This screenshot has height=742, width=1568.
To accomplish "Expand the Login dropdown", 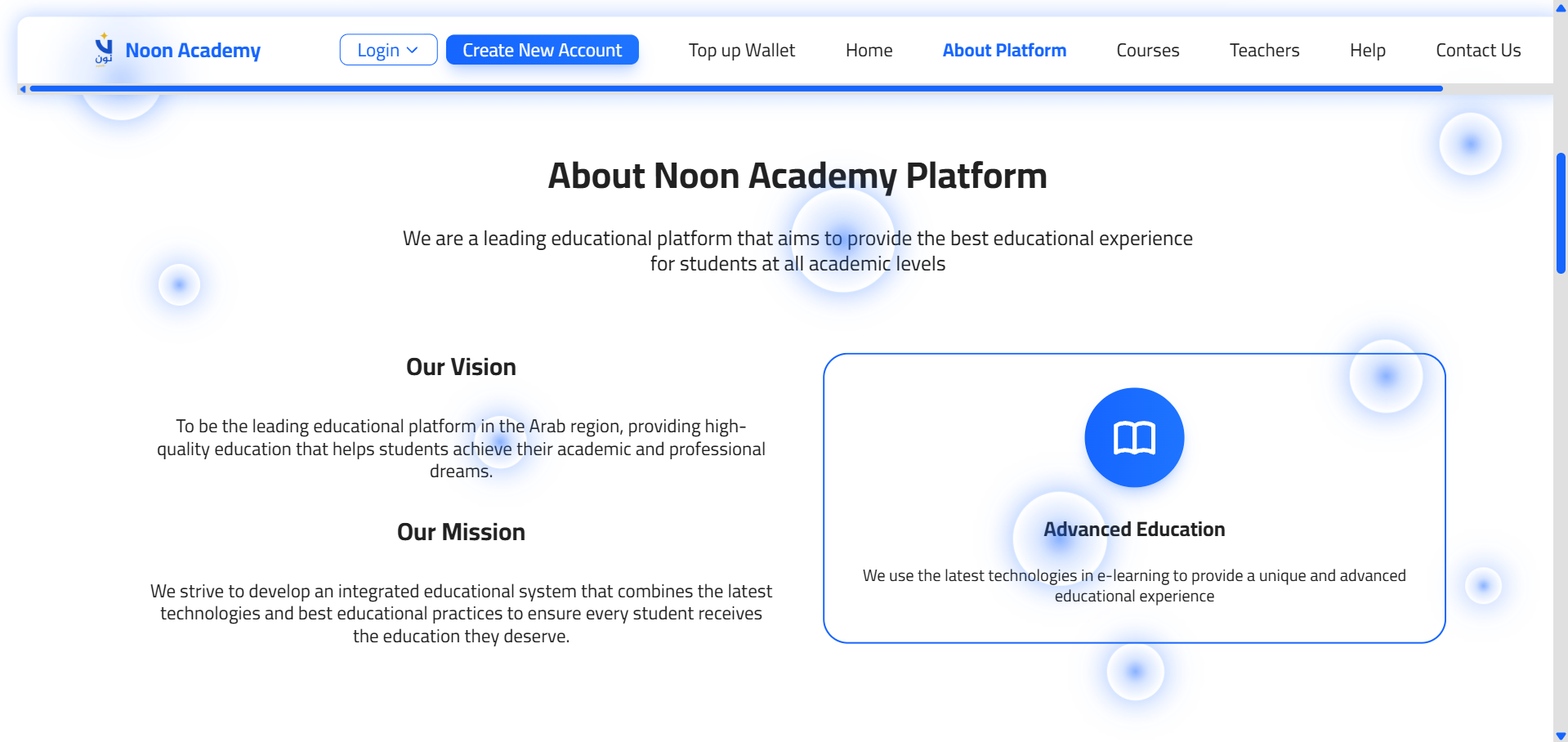I will tap(388, 50).
